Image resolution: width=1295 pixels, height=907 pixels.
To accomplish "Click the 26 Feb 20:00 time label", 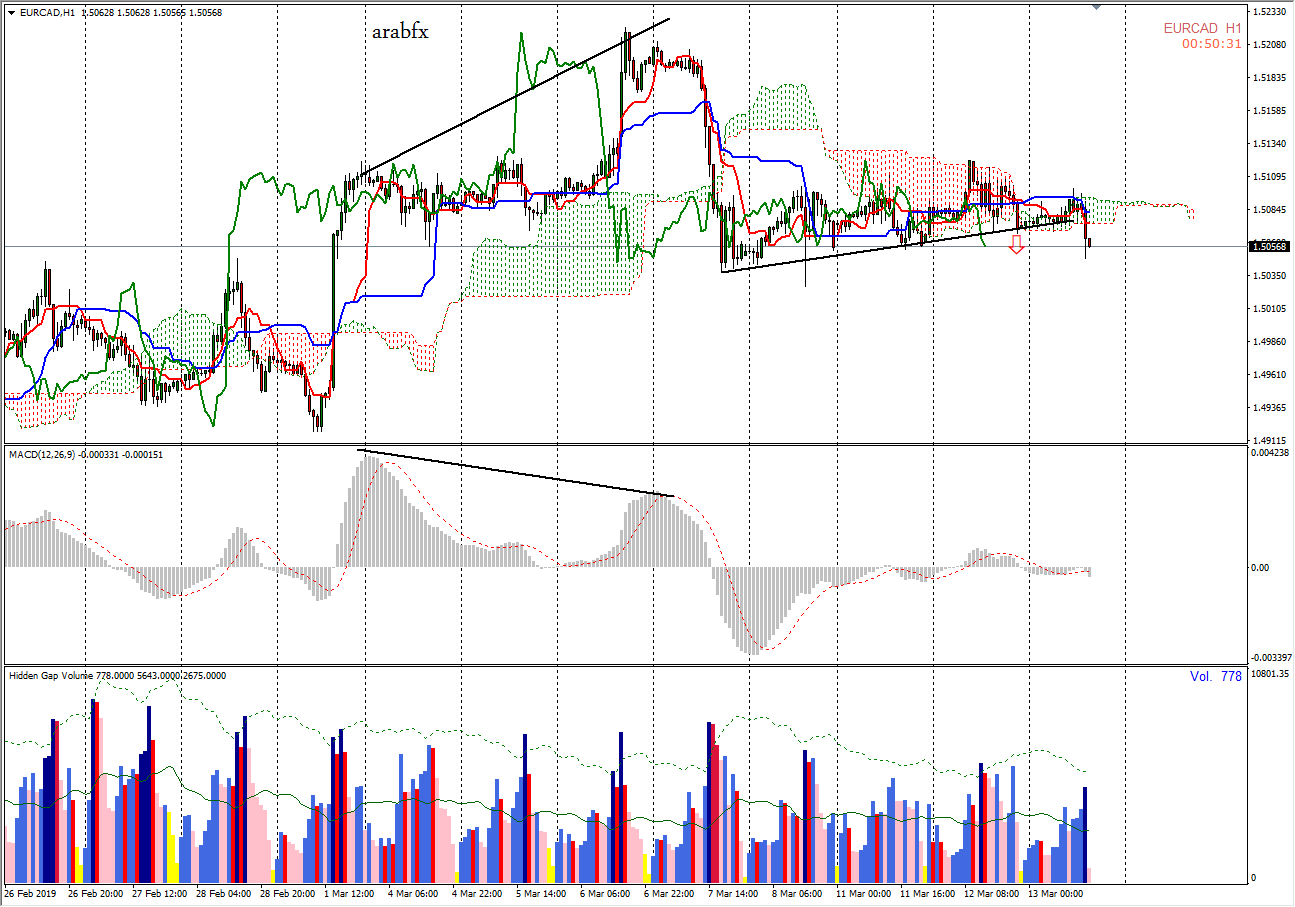I will coord(96,893).
